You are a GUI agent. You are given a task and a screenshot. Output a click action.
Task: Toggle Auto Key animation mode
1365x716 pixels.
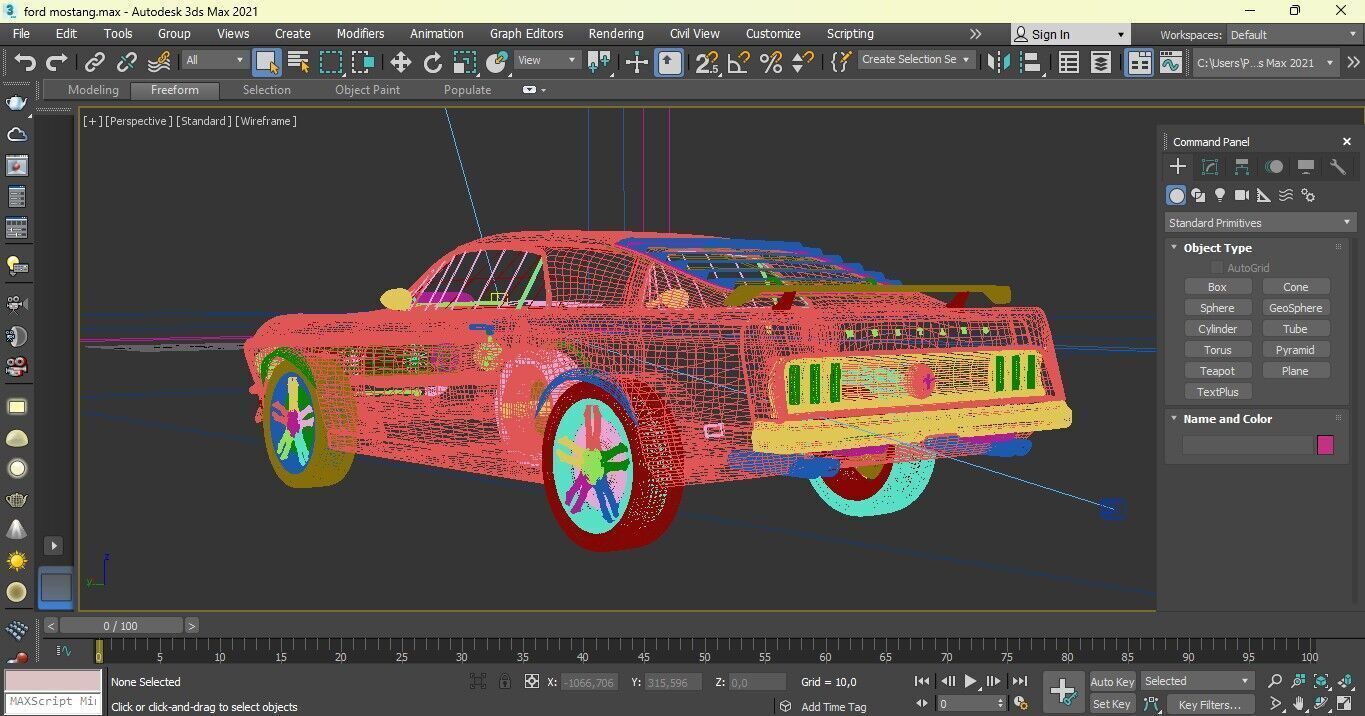point(1112,682)
